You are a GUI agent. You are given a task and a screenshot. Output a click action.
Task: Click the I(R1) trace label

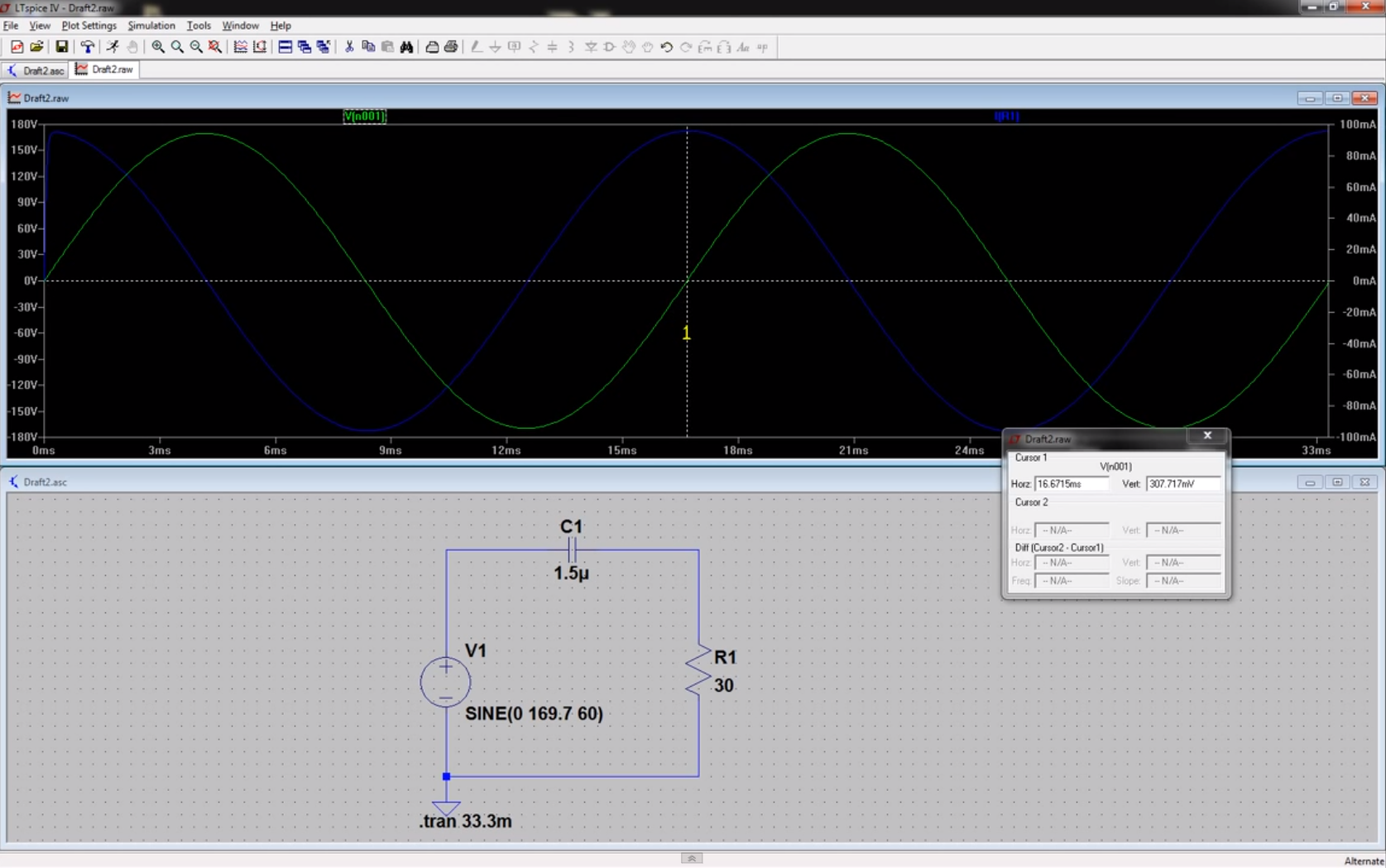click(1007, 117)
